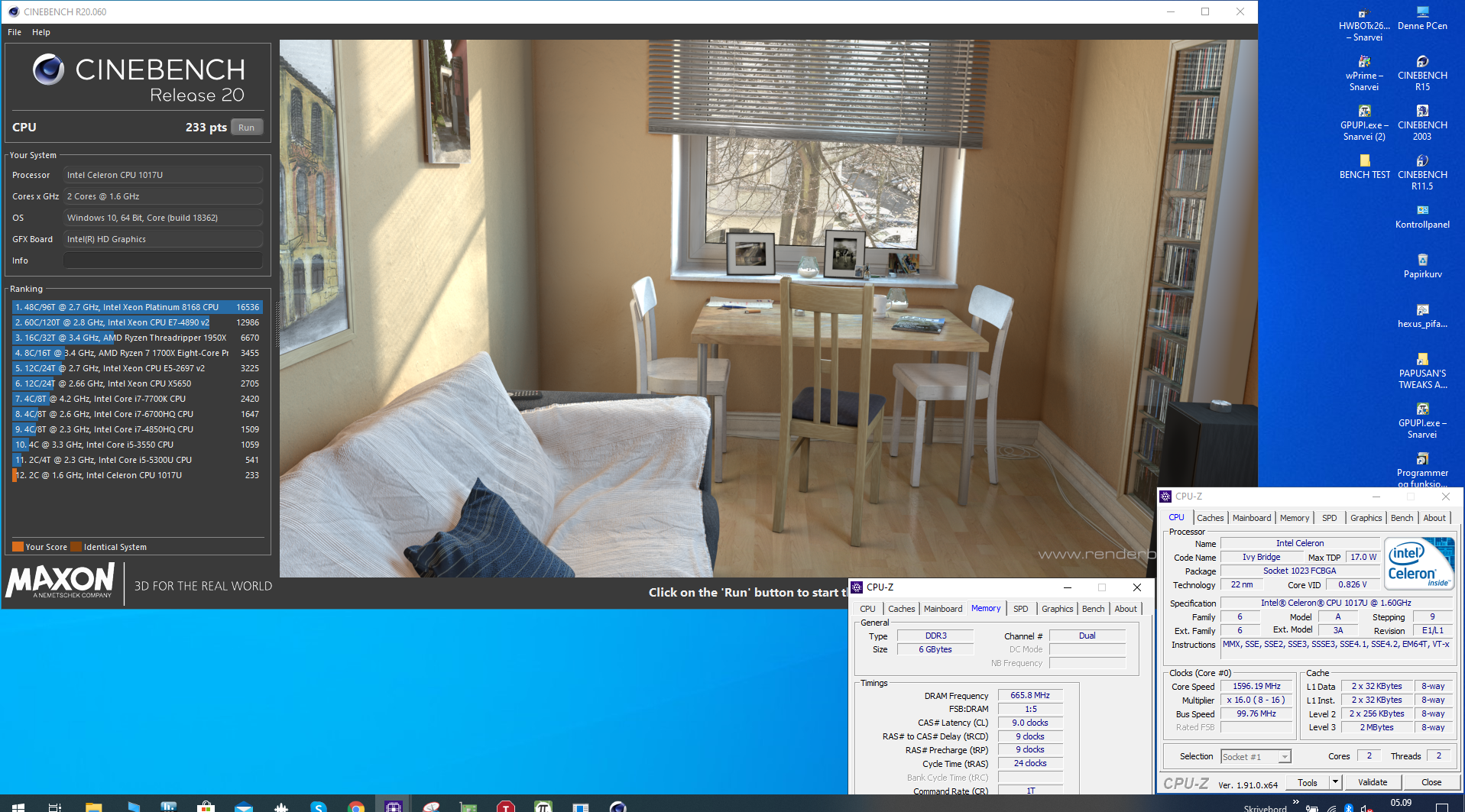Select the Graphics tab in the CPU-Z Memory window
Screen dimensions: 1465x812
pos(1058,609)
